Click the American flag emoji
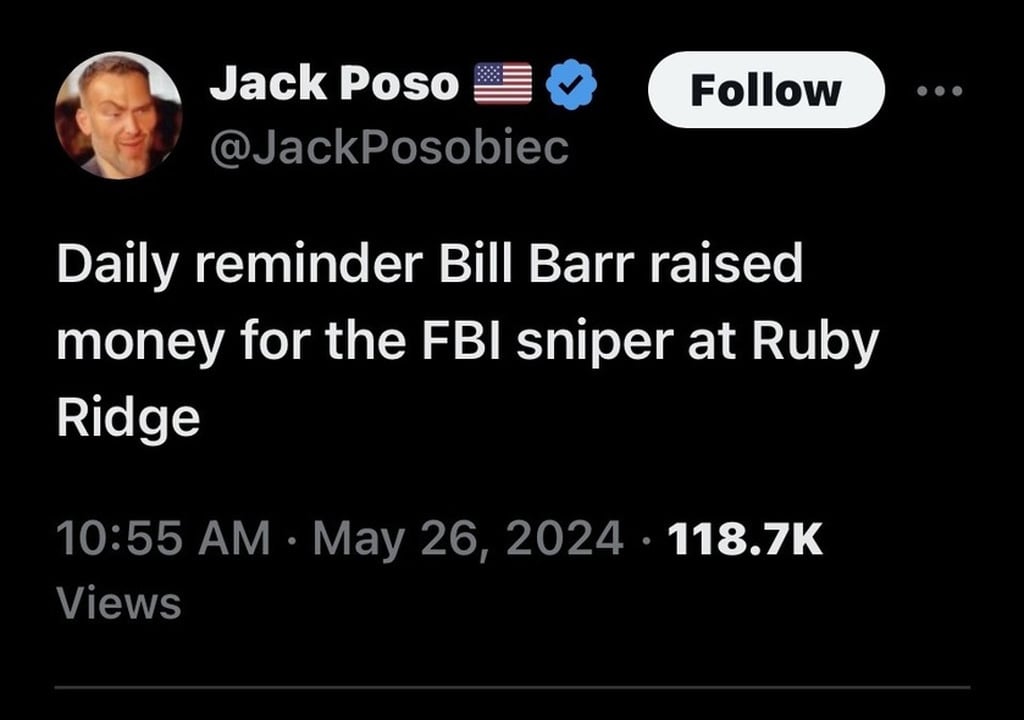 coord(502,85)
